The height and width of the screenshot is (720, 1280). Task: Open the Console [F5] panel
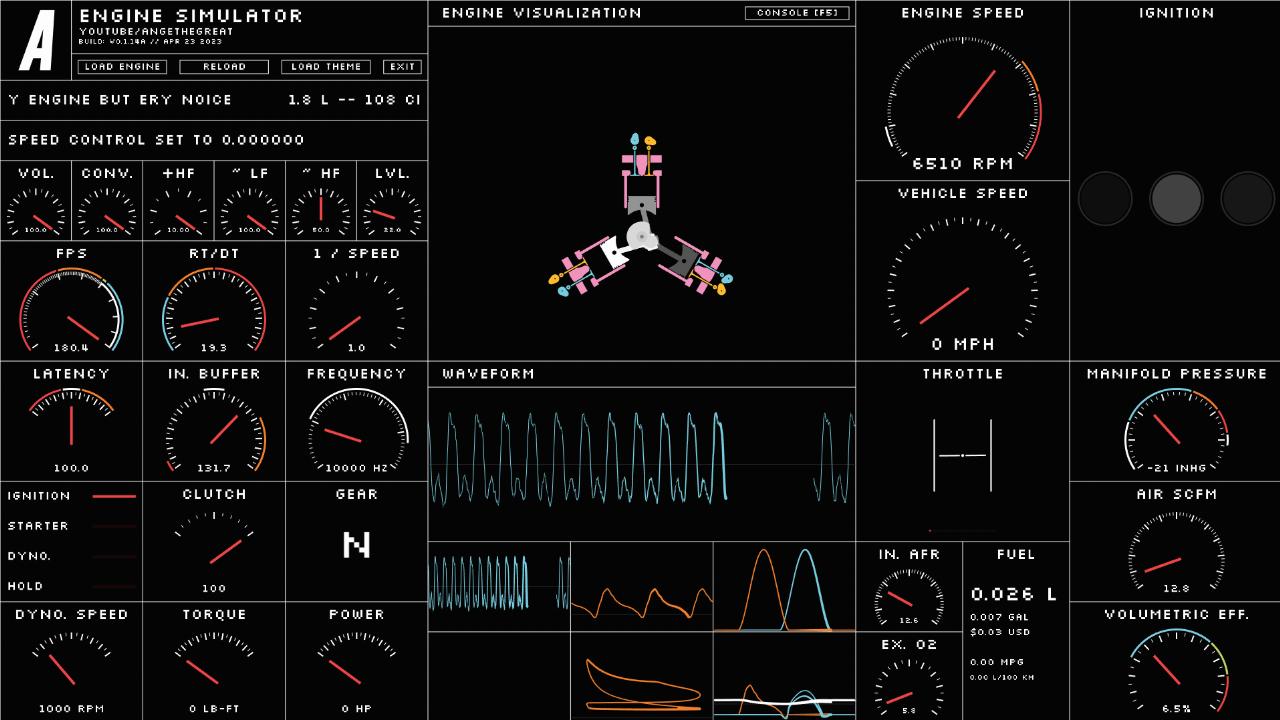pyautogui.click(x=797, y=13)
